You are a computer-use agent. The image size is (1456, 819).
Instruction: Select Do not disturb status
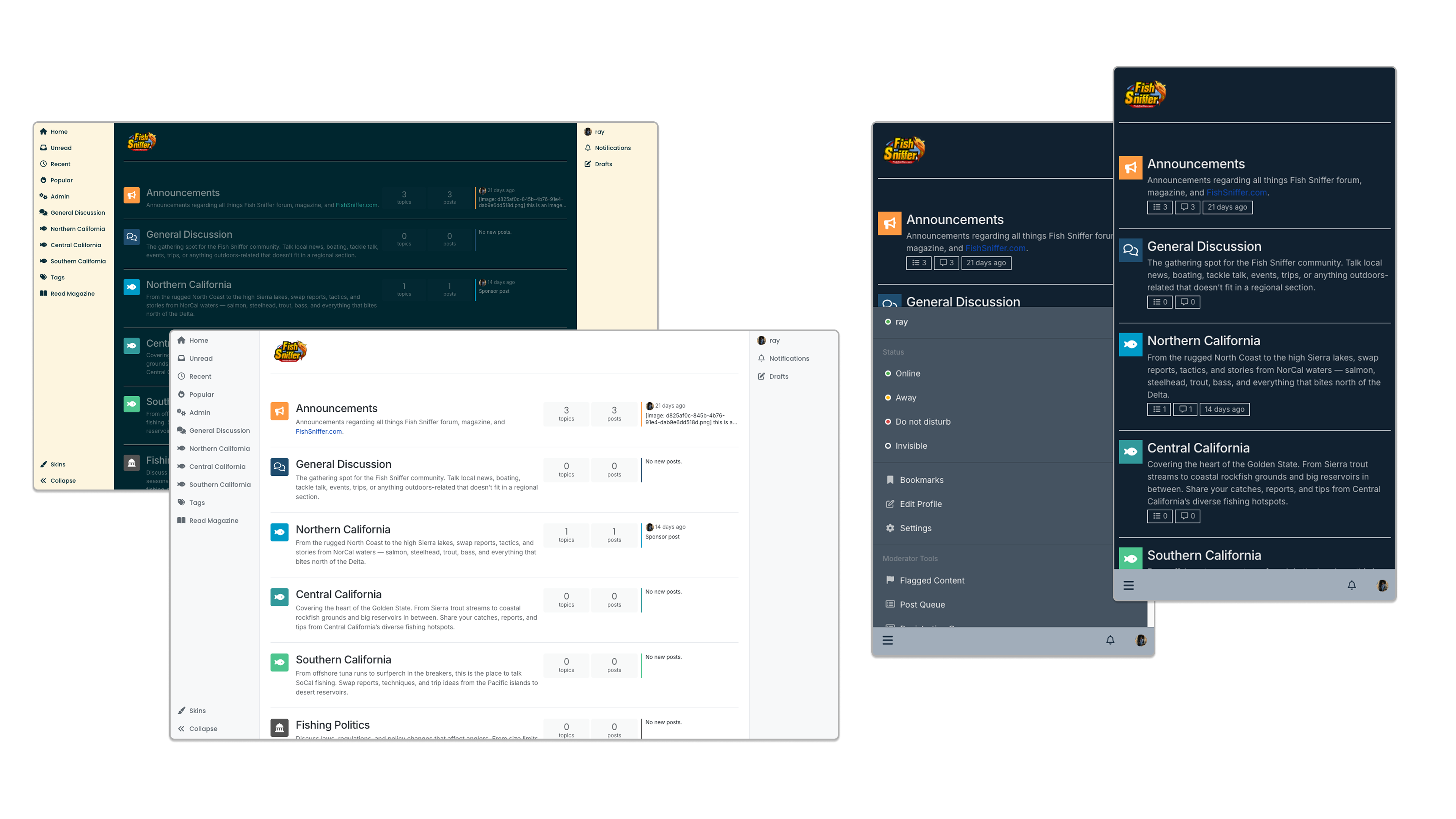923,422
